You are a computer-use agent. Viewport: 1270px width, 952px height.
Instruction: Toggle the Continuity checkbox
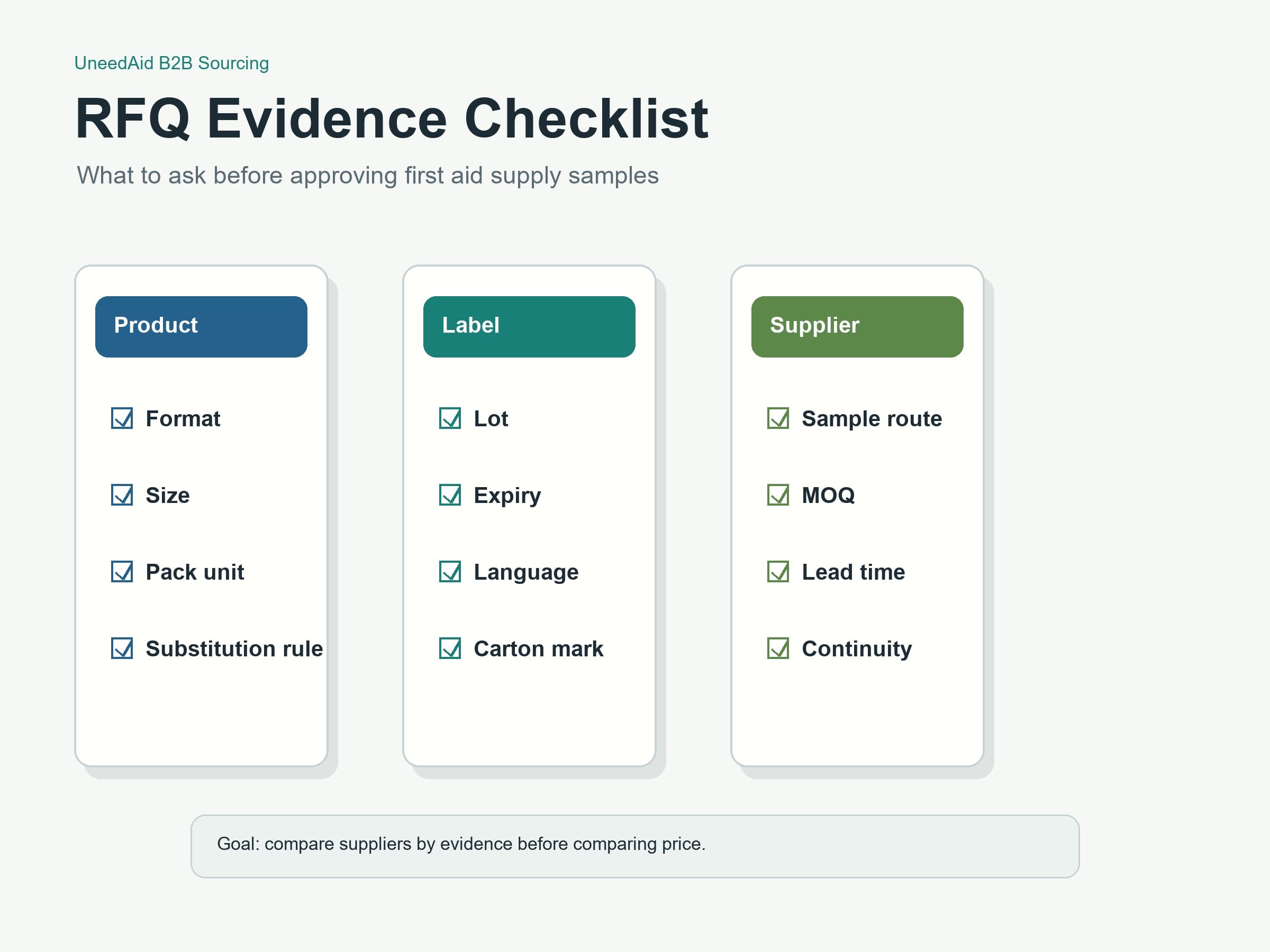coord(778,648)
